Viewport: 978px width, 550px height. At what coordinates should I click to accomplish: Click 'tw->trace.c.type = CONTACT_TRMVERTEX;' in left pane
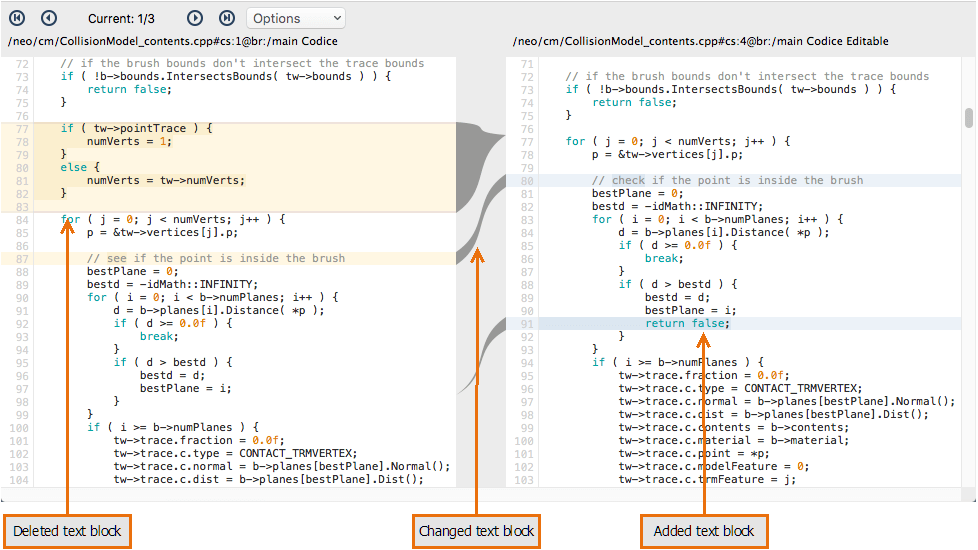pyautogui.click(x=235, y=453)
